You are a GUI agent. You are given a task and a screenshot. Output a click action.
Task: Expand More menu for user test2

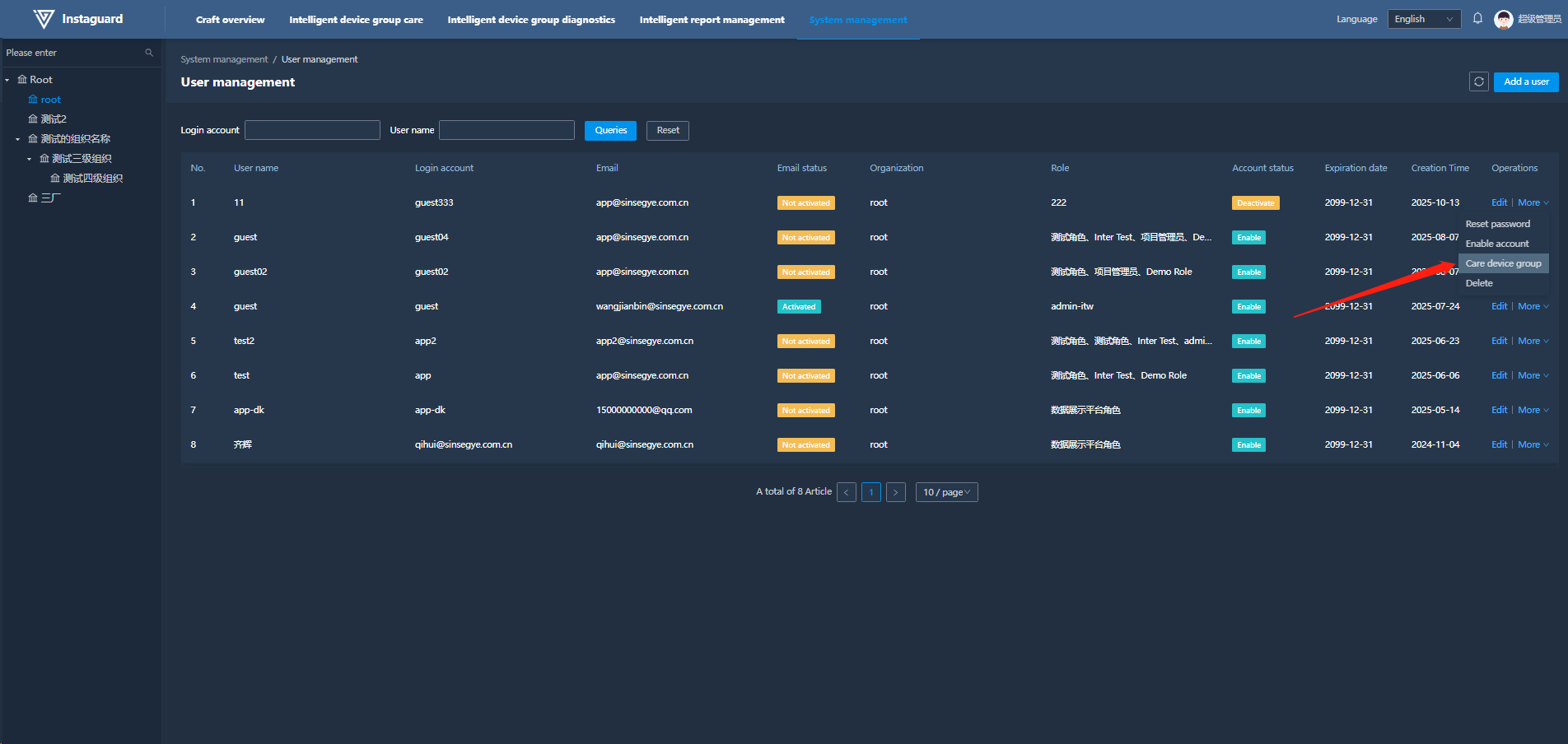[x=1532, y=341]
